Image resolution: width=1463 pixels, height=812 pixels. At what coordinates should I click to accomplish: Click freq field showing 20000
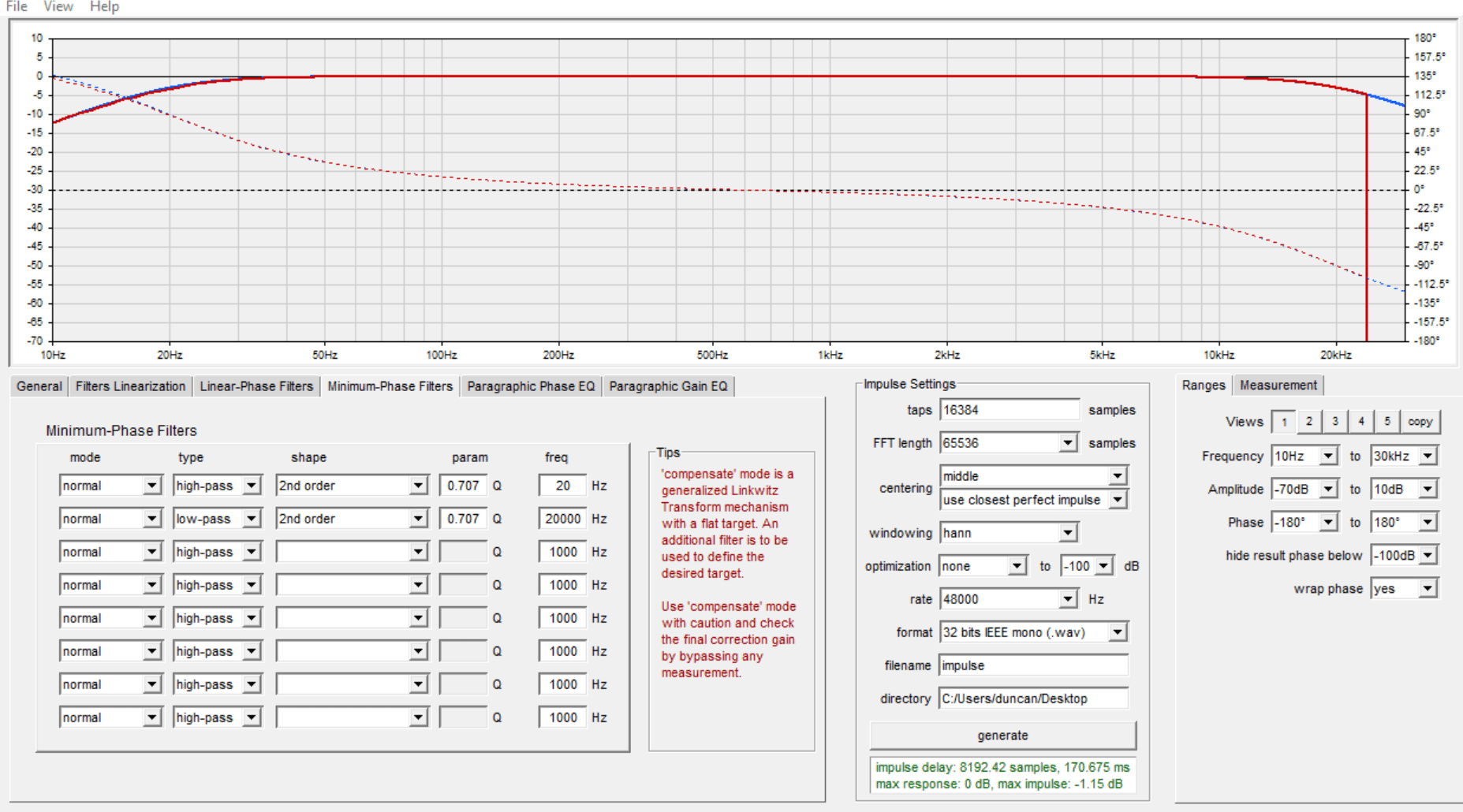(562, 519)
